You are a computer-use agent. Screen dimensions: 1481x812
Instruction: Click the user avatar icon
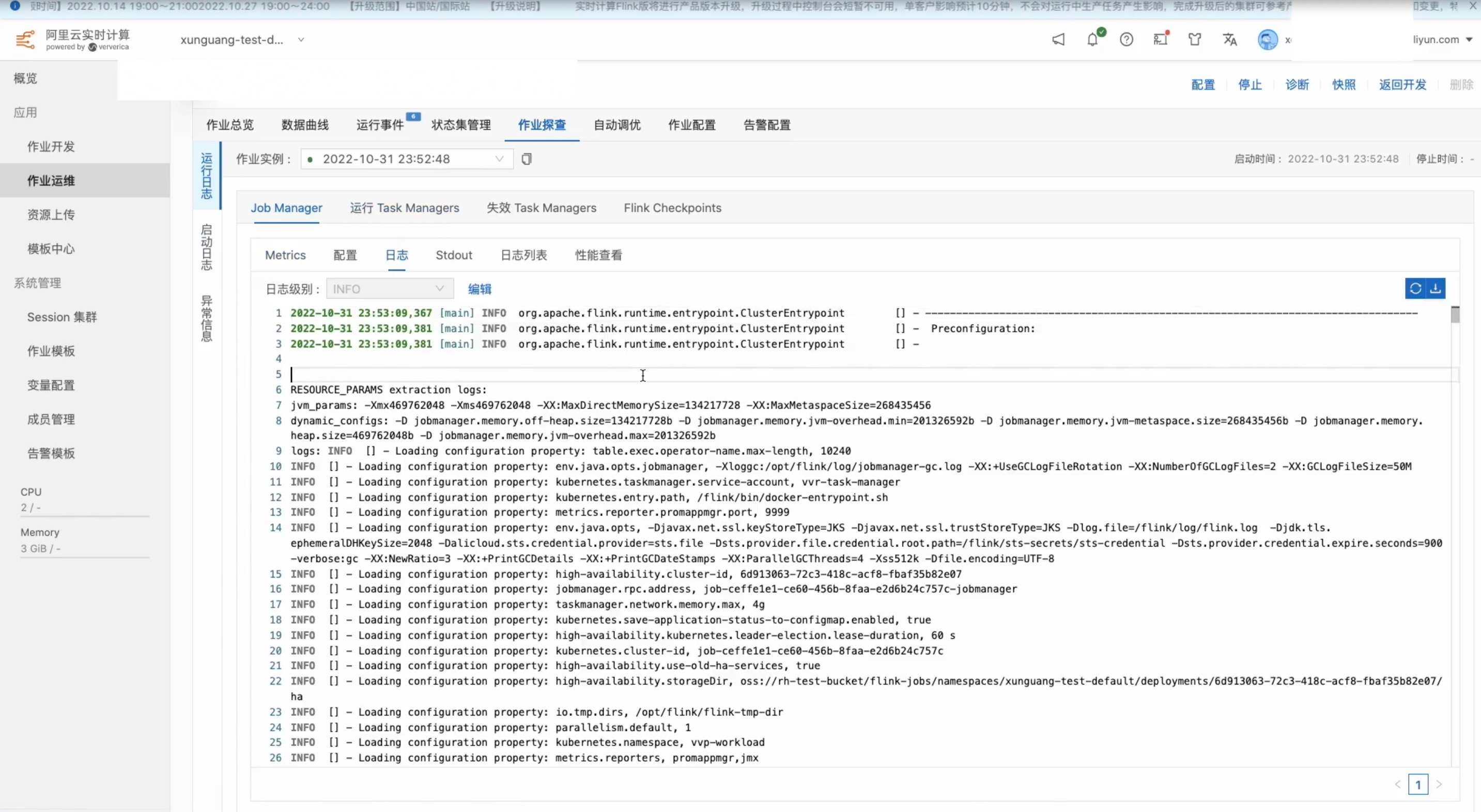(1267, 40)
